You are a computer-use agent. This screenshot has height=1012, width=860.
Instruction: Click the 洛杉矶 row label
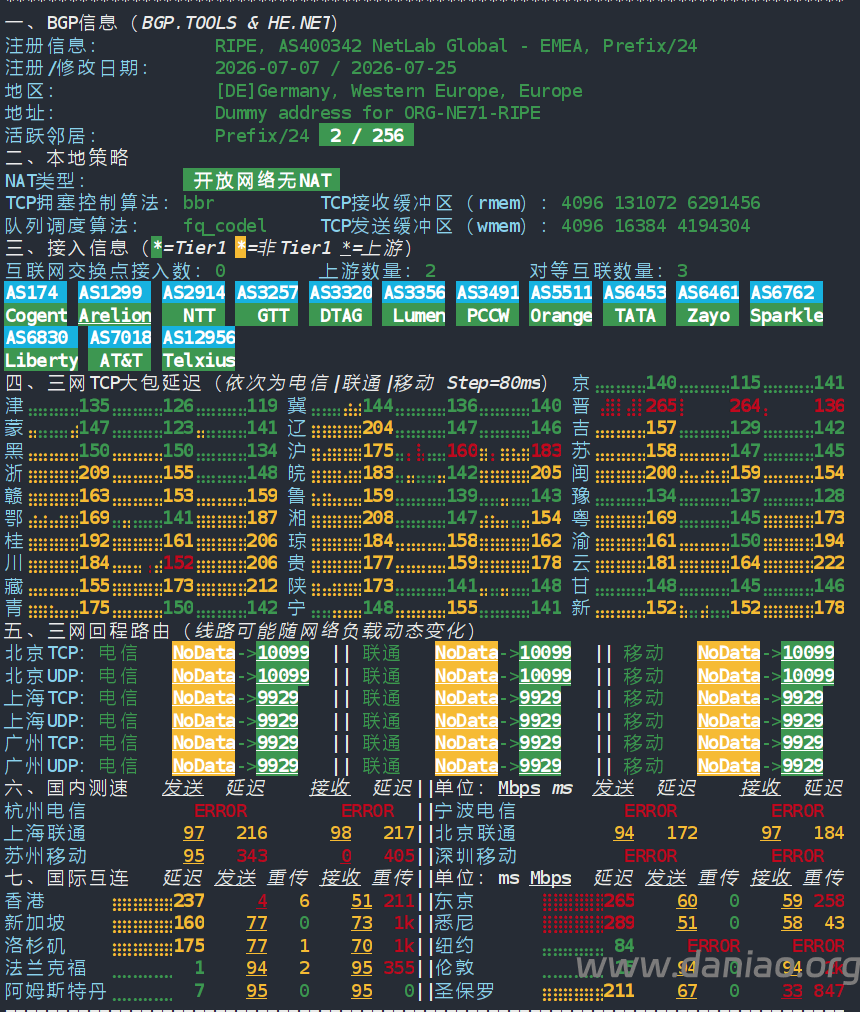click(x=35, y=946)
